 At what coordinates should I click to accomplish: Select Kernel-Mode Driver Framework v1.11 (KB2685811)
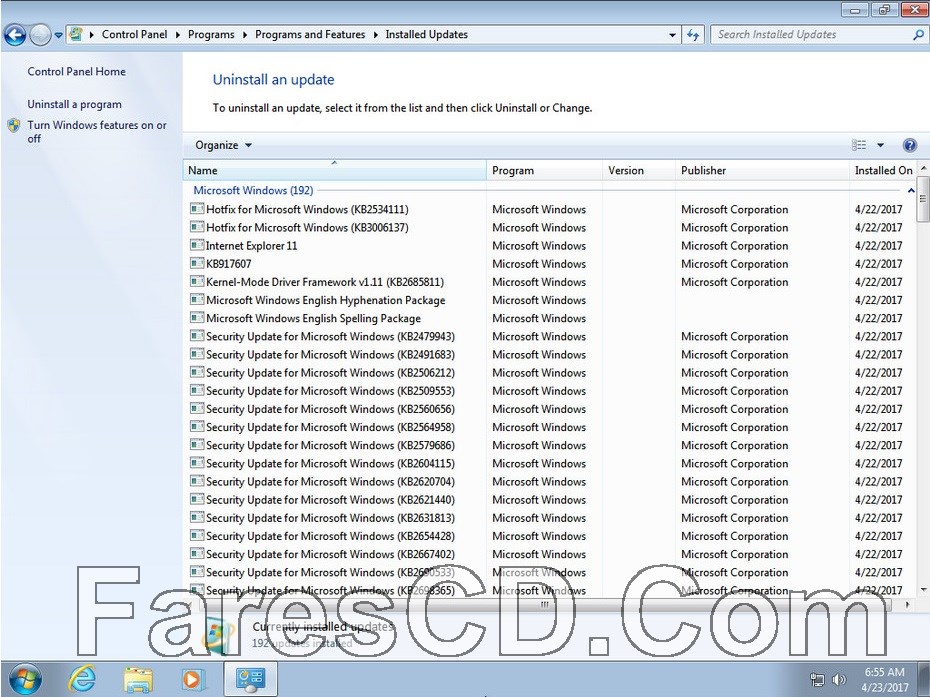click(325, 282)
